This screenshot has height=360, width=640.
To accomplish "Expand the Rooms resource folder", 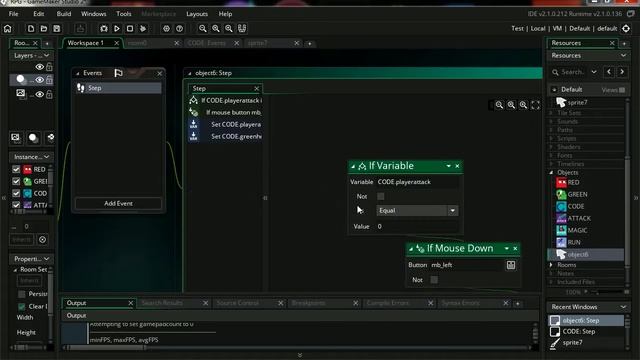I will coord(551,265).
